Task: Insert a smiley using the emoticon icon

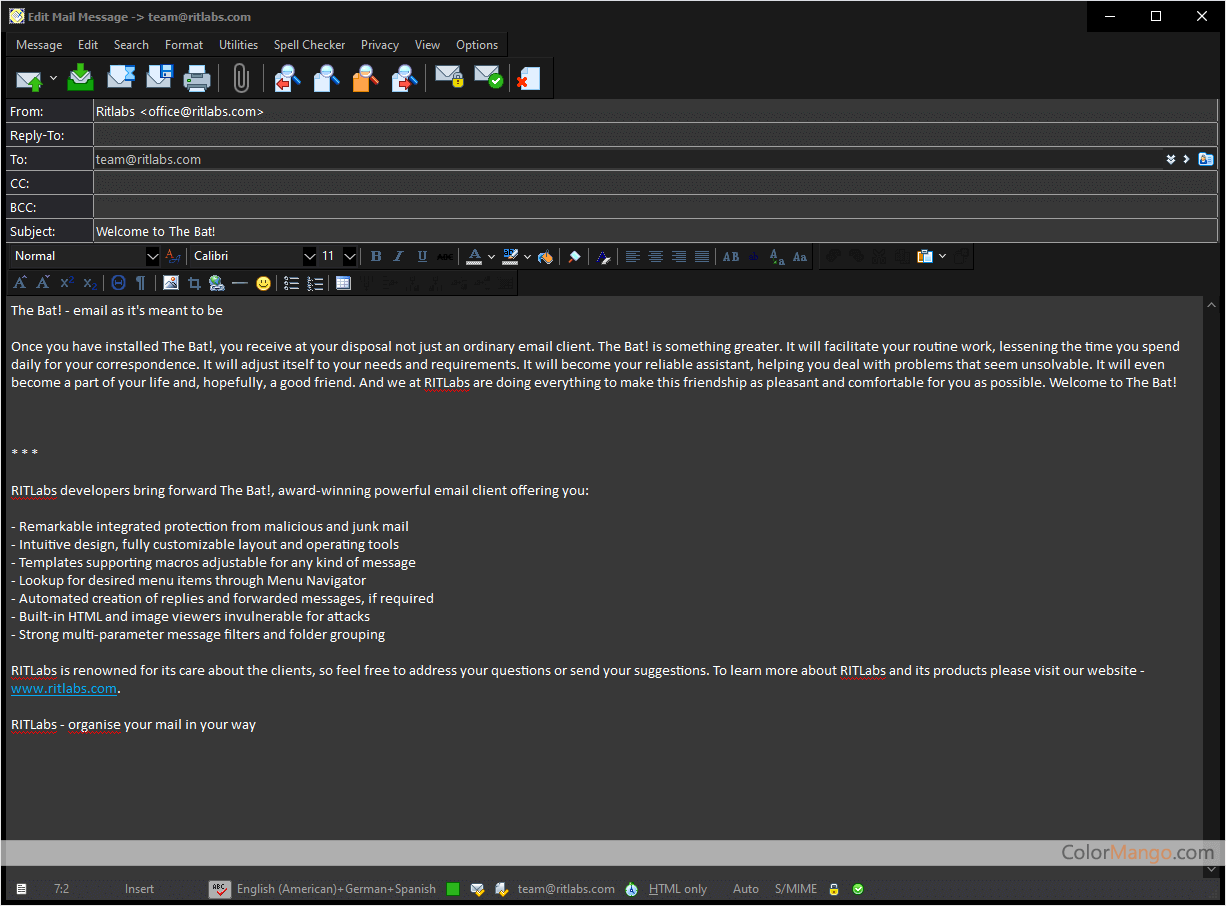Action: 263,283
